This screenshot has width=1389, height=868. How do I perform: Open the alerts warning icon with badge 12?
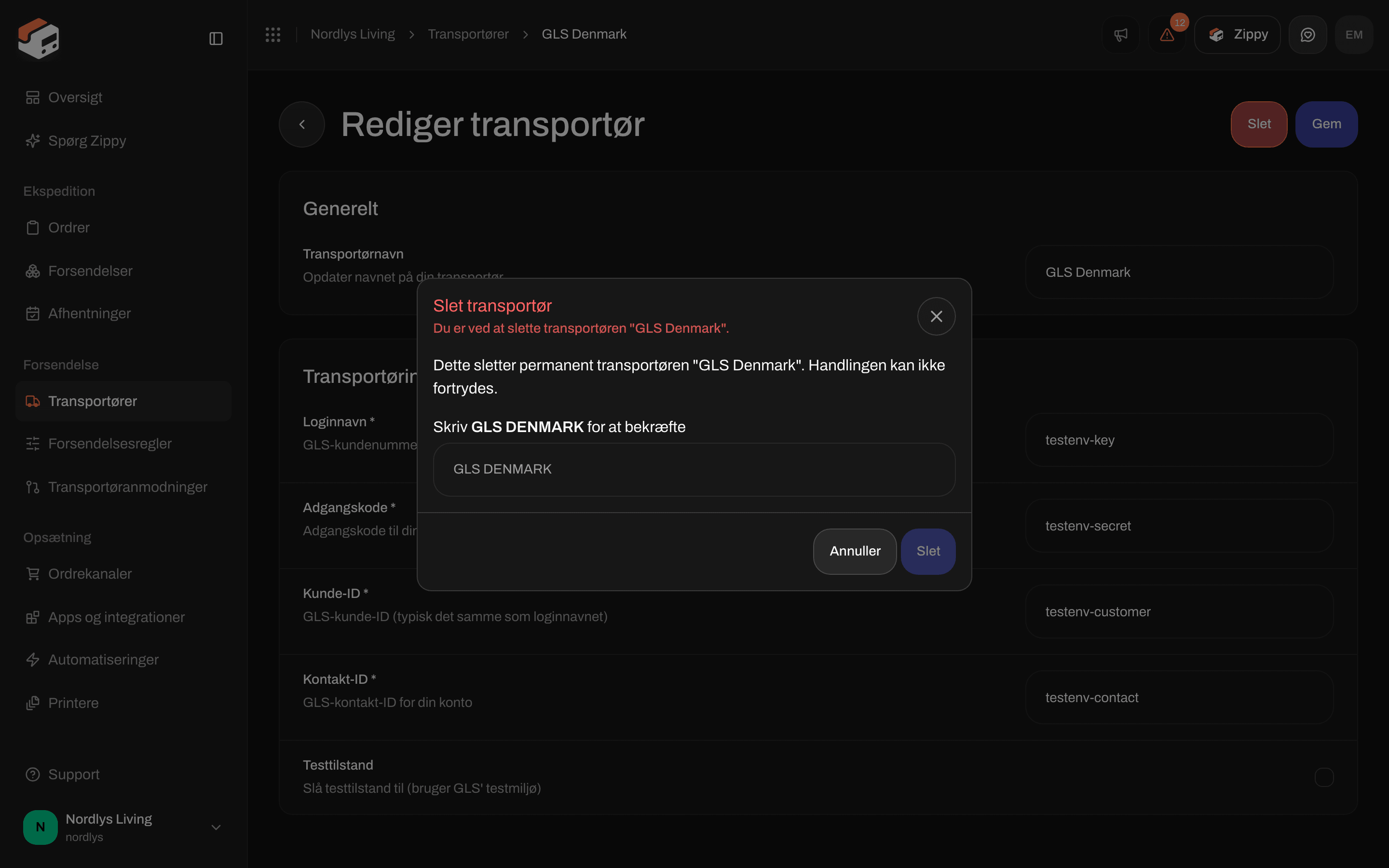click(x=1167, y=34)
